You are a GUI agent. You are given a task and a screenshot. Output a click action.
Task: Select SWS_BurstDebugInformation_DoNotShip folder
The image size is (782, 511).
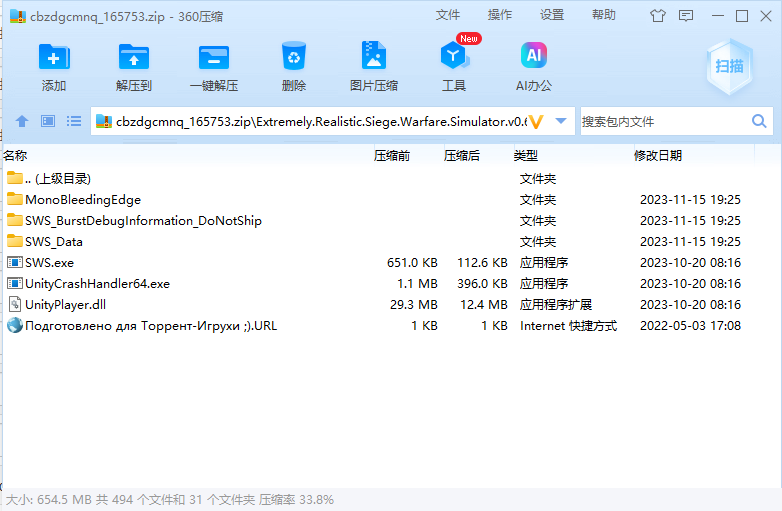click(x=143, y=220)
